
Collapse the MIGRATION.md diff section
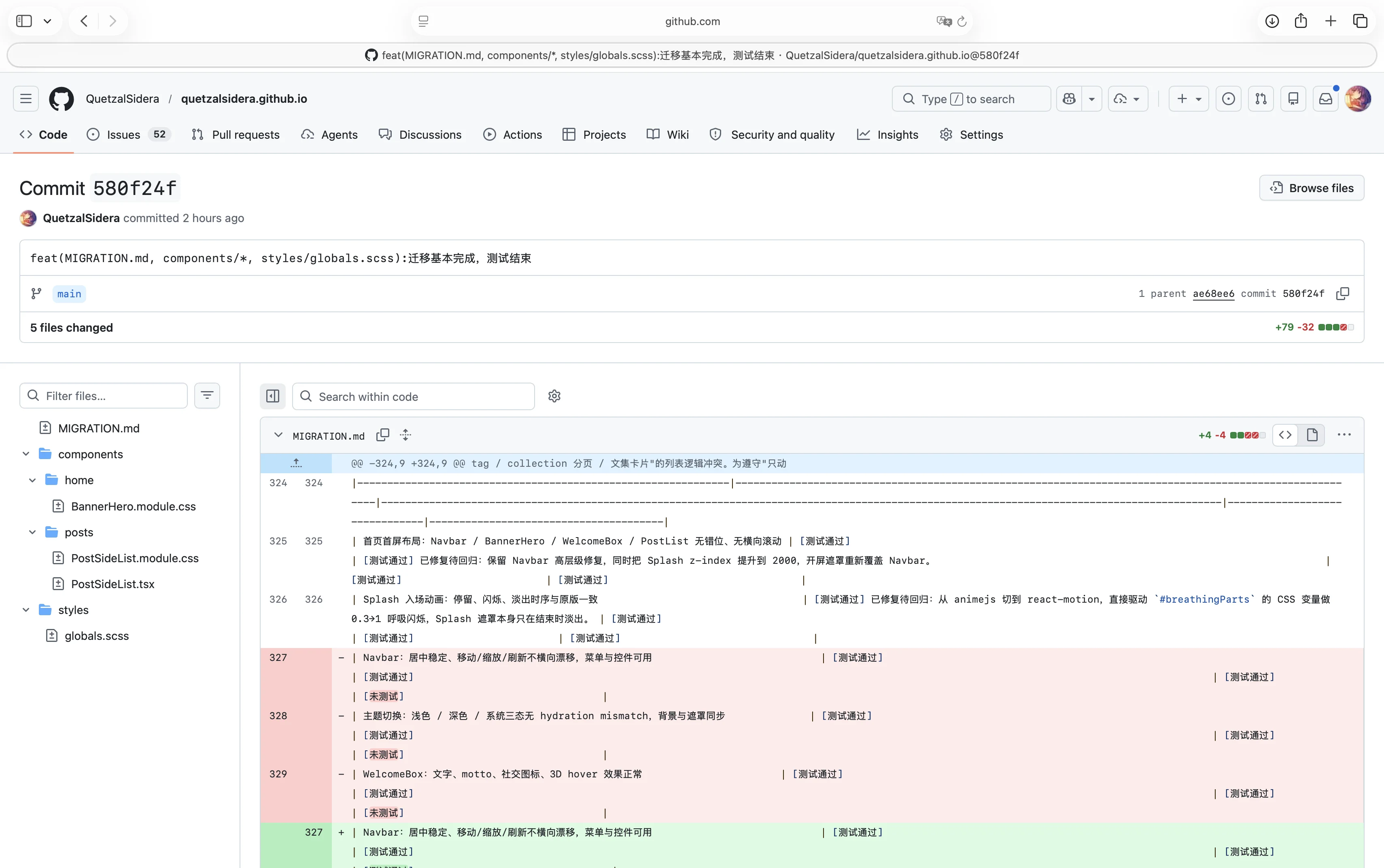click(x=278, y=435)
